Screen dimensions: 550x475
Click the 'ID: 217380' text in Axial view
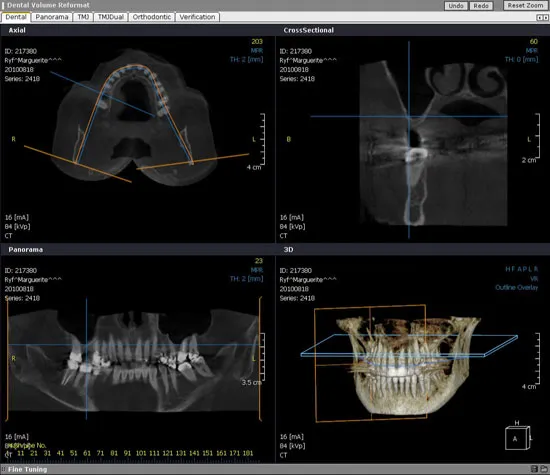pyautogui.click(x=21, y=51)
